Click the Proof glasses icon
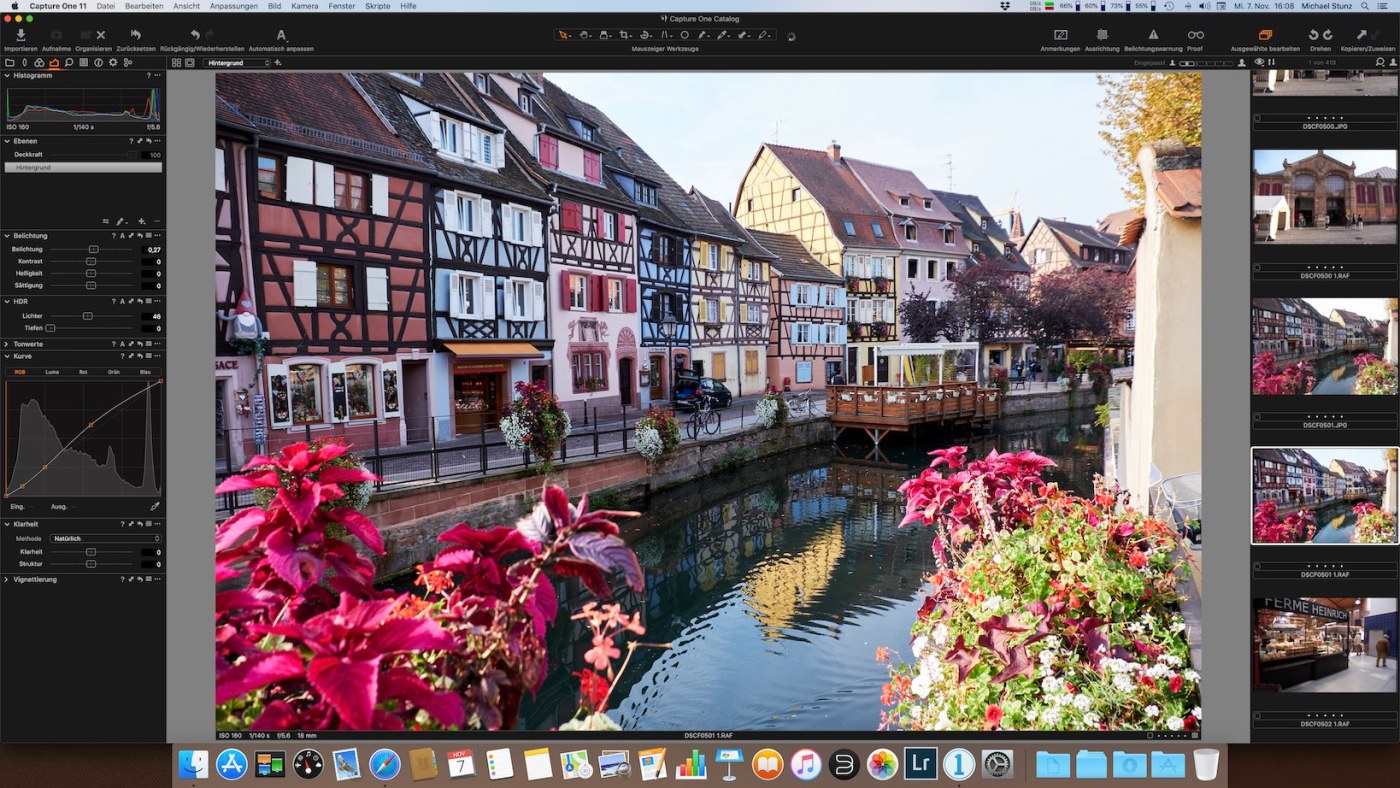This screenshot has height=788, width=1400. tap(1195, 35)
